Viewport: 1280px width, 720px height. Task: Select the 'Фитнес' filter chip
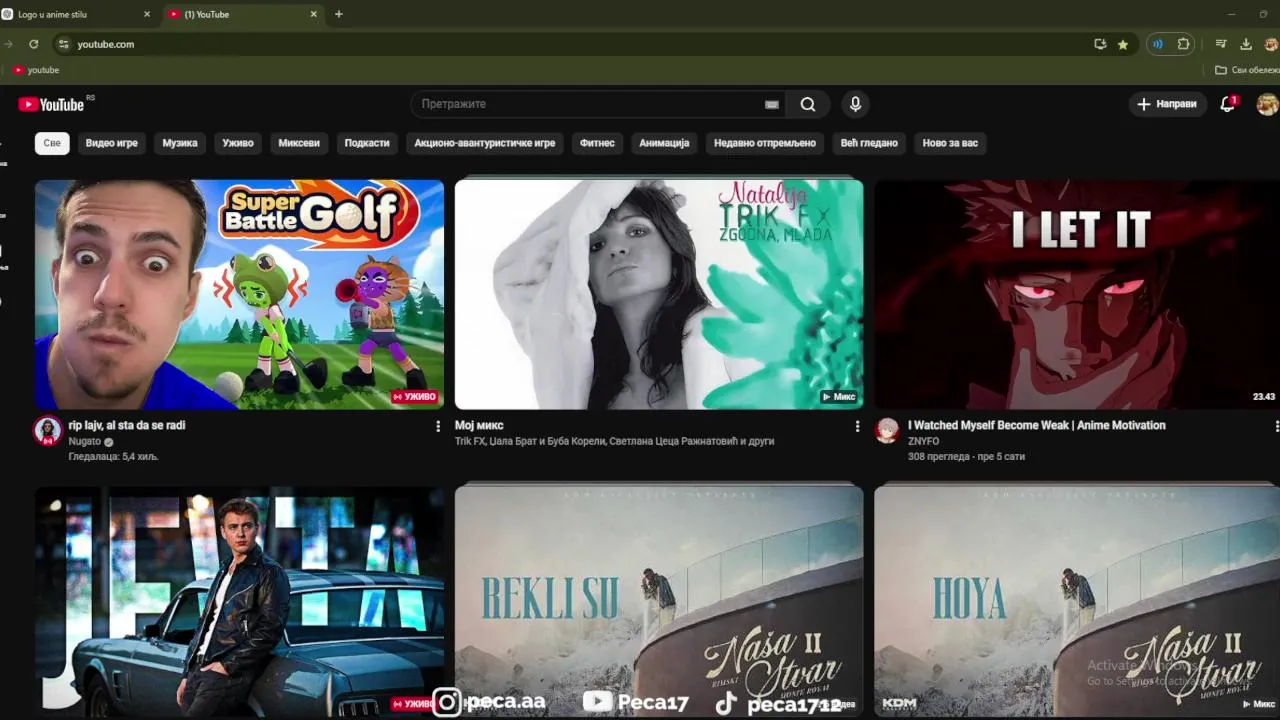(x=597, y=143)
